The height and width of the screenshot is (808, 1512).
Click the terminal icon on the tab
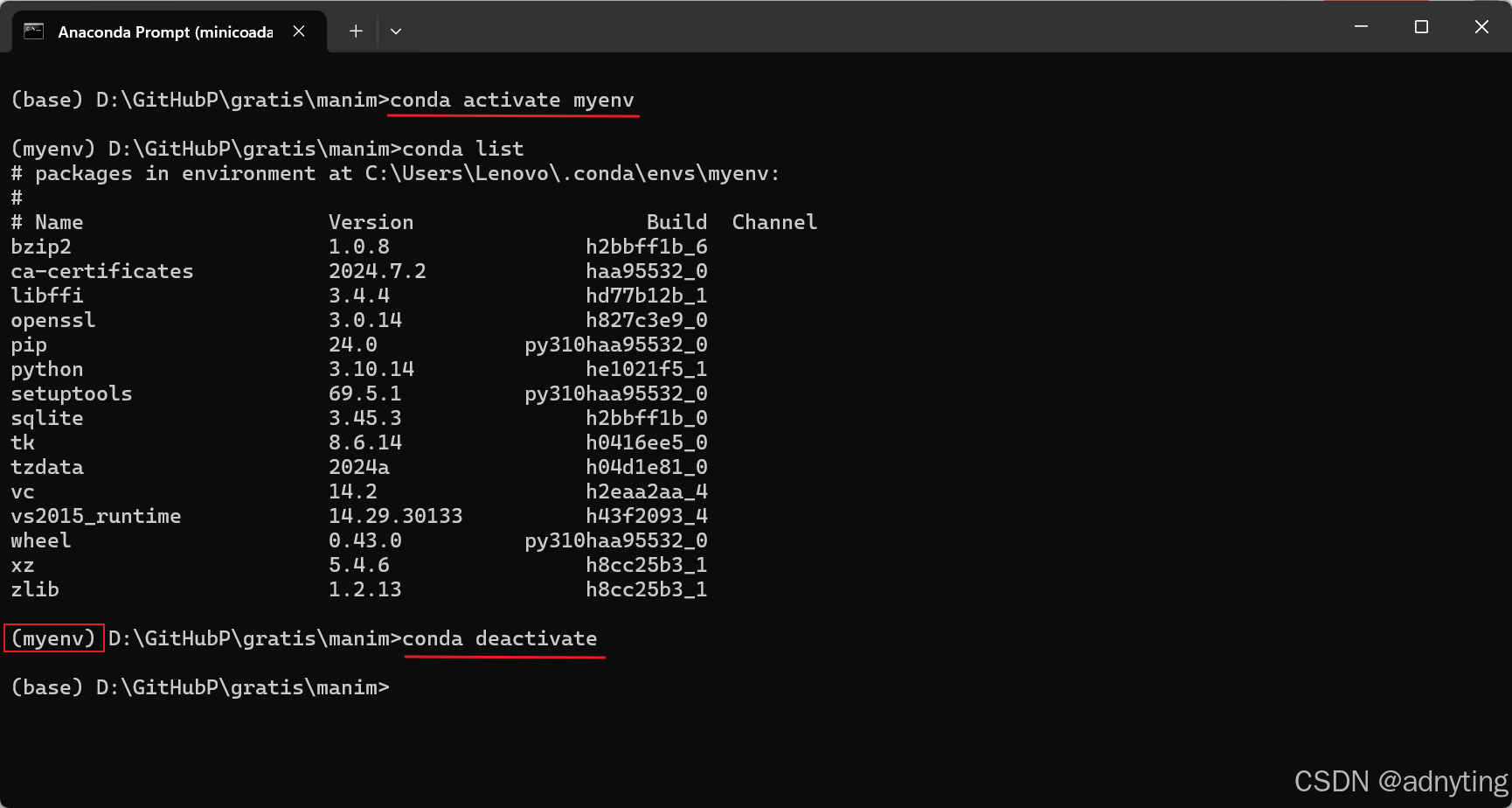(x=34, y=31)
